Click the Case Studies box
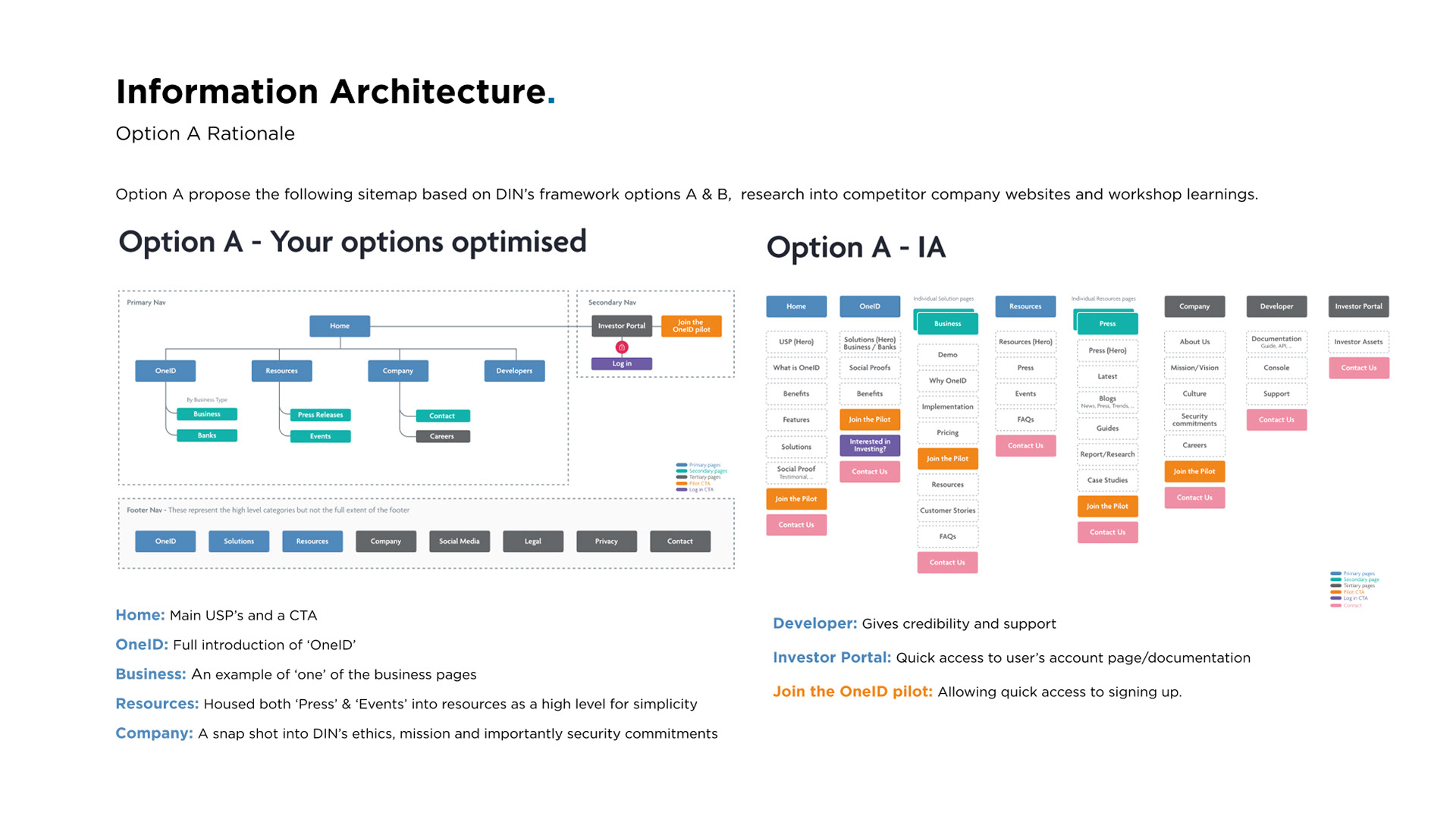Viewport: 1456px width, 819px height. (1107, 480)
